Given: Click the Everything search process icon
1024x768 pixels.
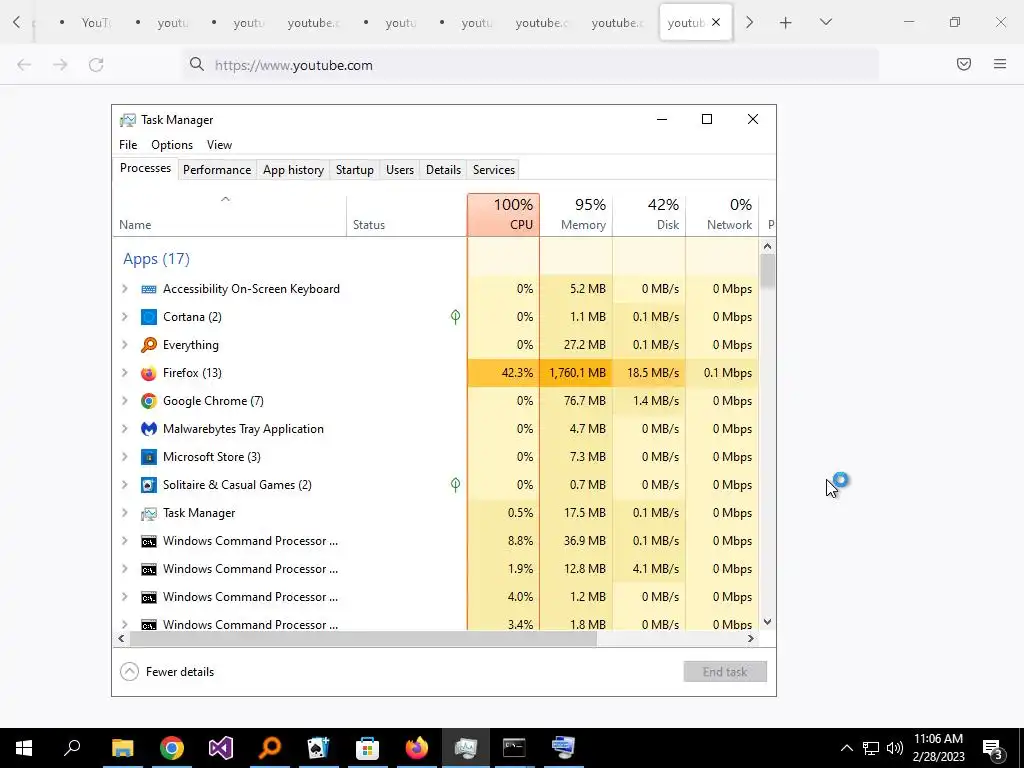Looking at the screenshot, I should tap(149, 345).
